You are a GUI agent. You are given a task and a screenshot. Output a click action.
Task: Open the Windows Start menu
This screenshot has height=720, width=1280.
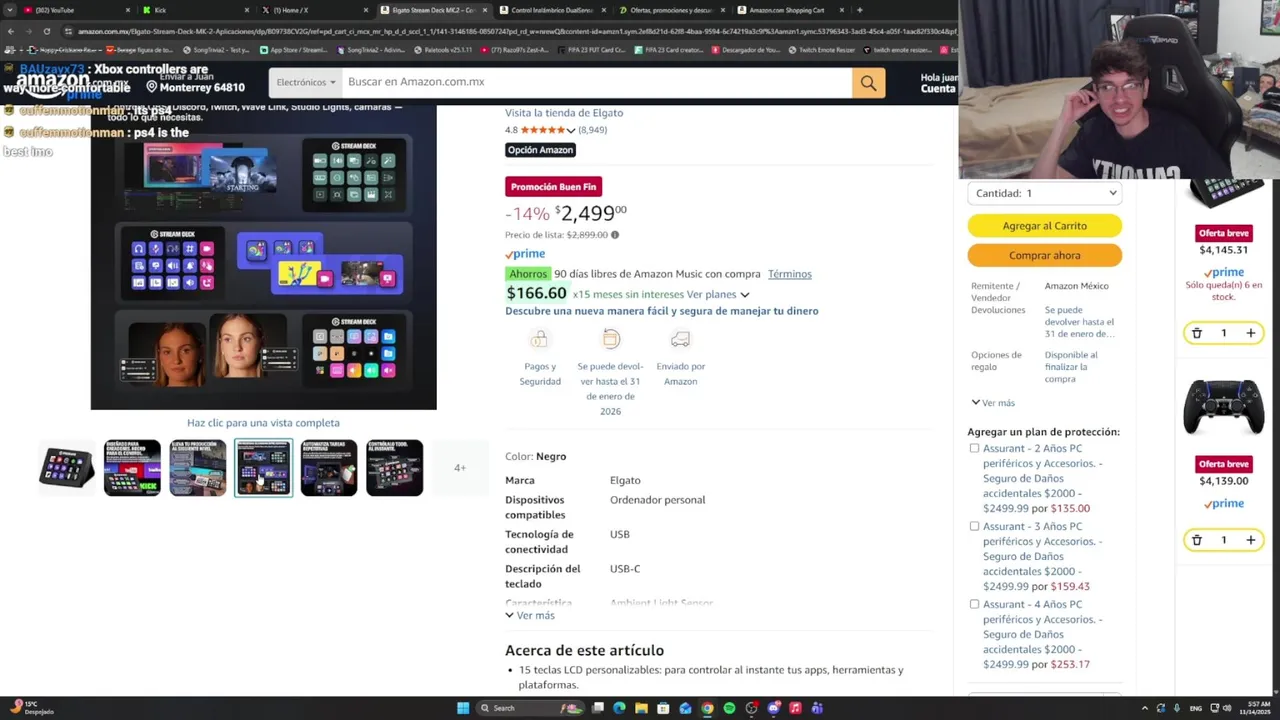[463, 708]
